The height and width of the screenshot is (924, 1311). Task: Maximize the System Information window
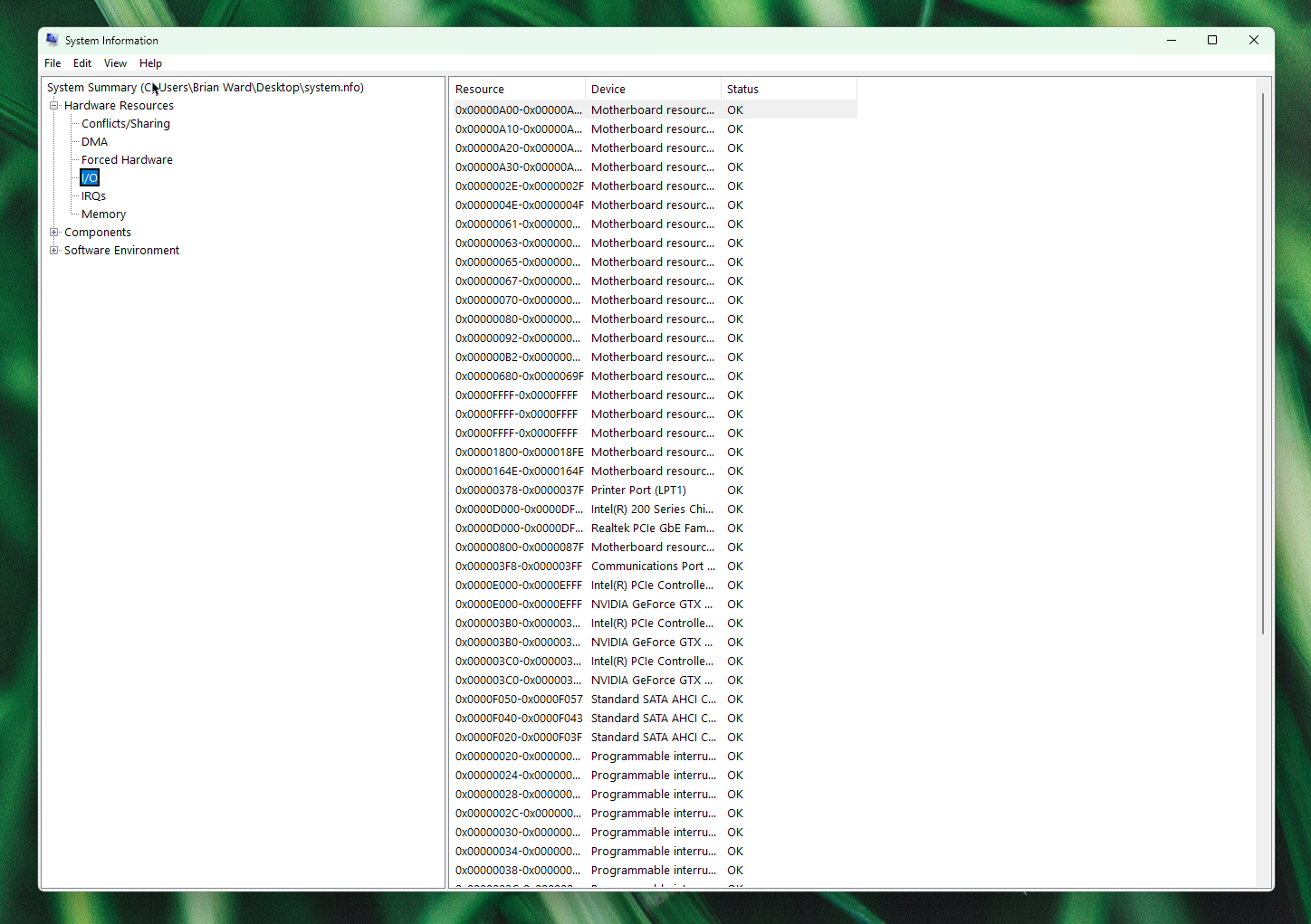[x=1212, y=40]
